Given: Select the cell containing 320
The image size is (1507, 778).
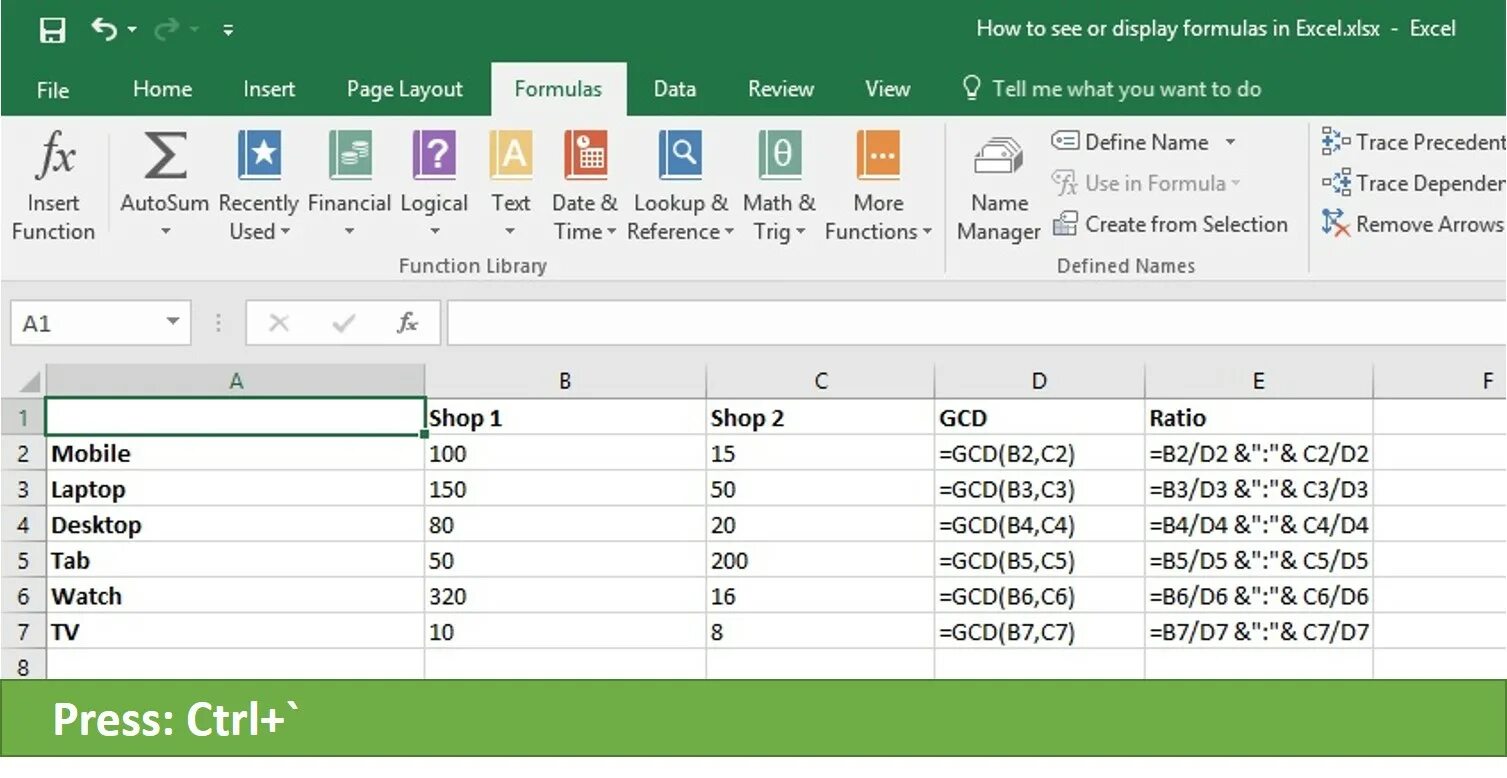Looking at the screenshot, I should pyautogui.click(x=566, y=597).
